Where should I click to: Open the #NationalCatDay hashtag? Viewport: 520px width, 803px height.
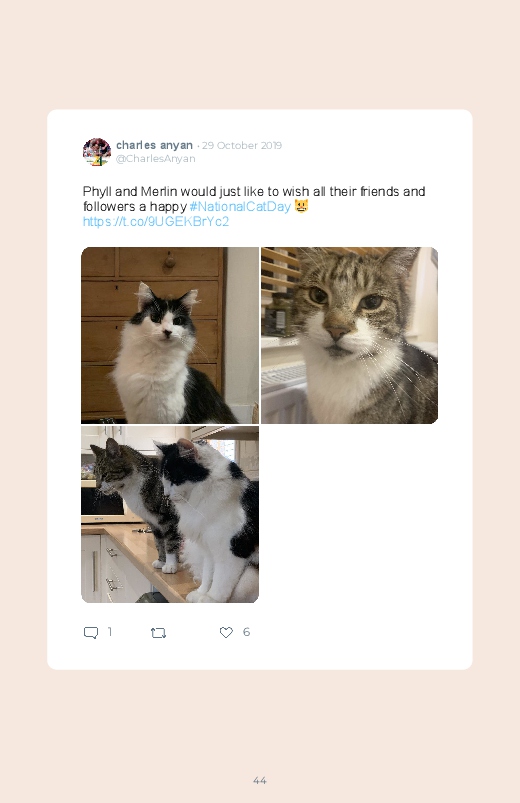[x=240, y=206]
